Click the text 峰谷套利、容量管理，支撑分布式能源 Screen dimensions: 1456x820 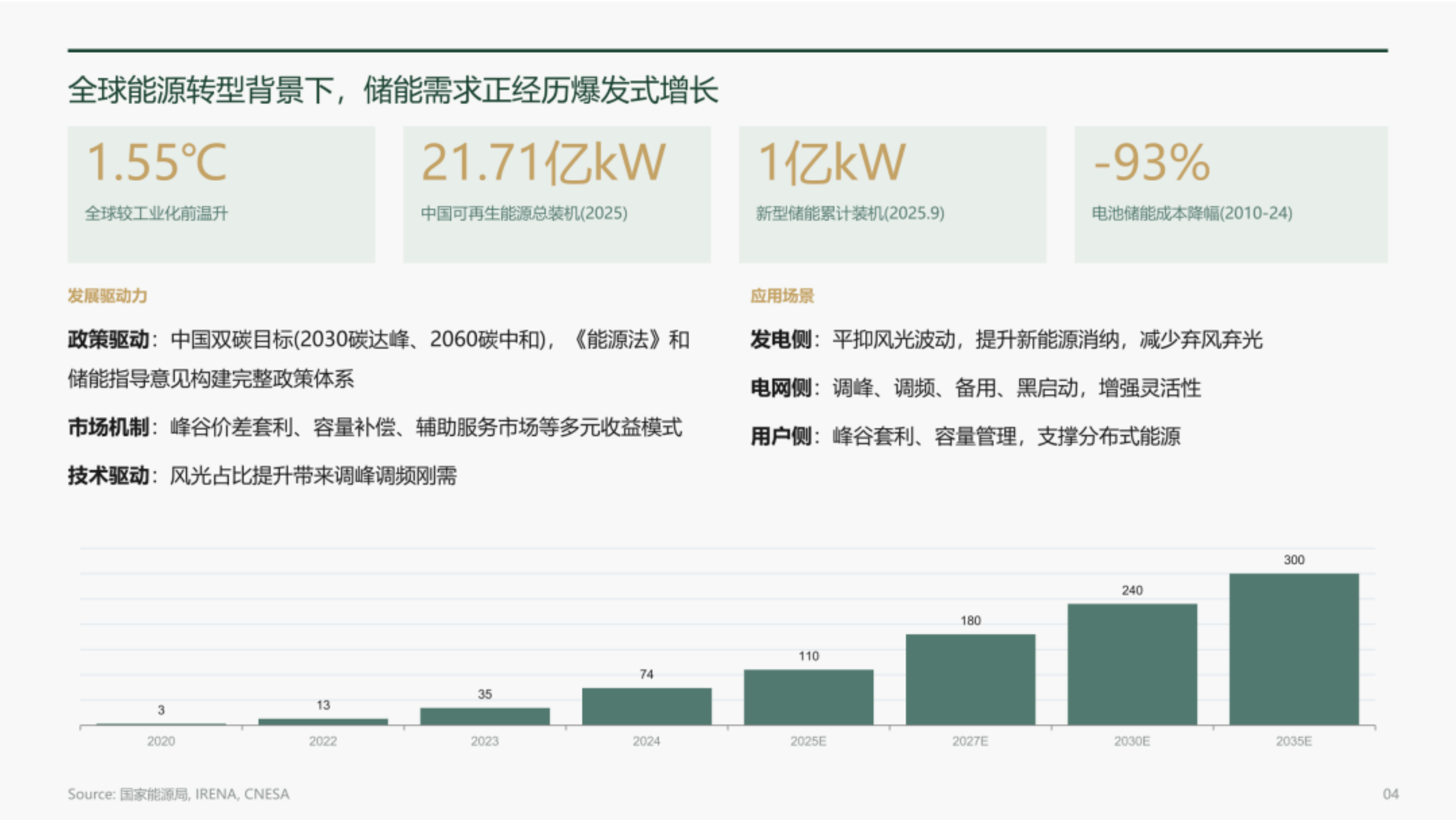click(x=1006, y=436)
